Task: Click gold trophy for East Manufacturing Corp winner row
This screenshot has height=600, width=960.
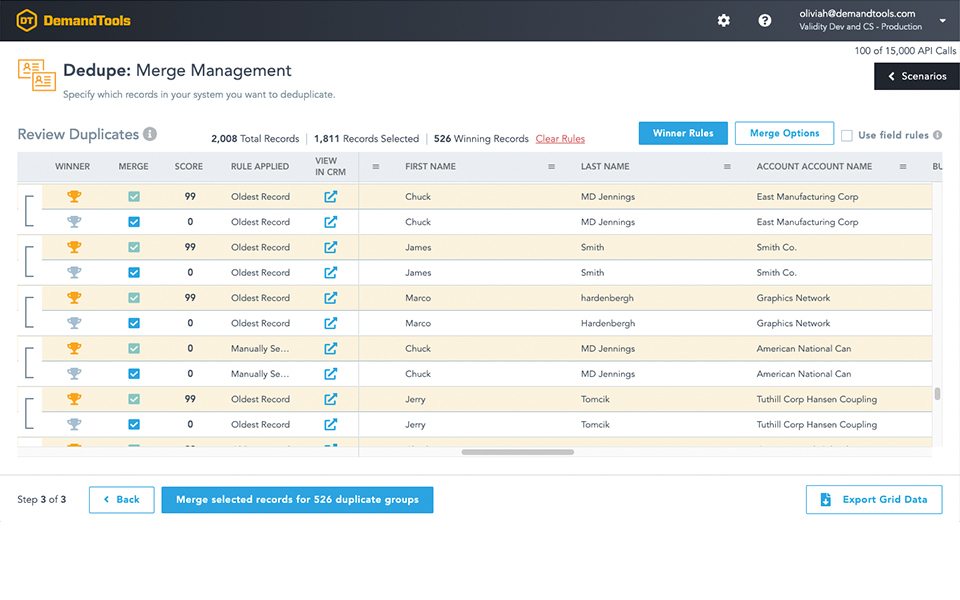Action: pos(74,197)
